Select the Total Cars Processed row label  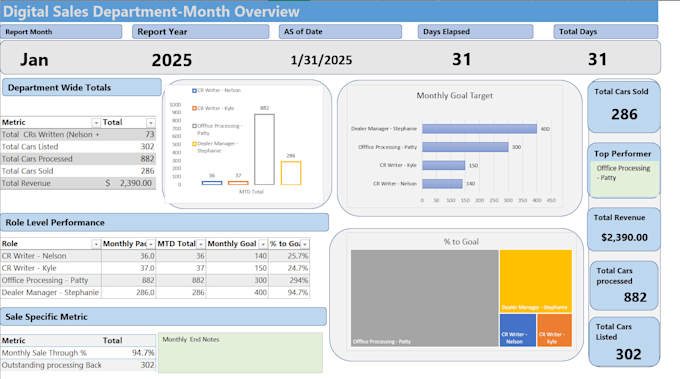point(37,159)
